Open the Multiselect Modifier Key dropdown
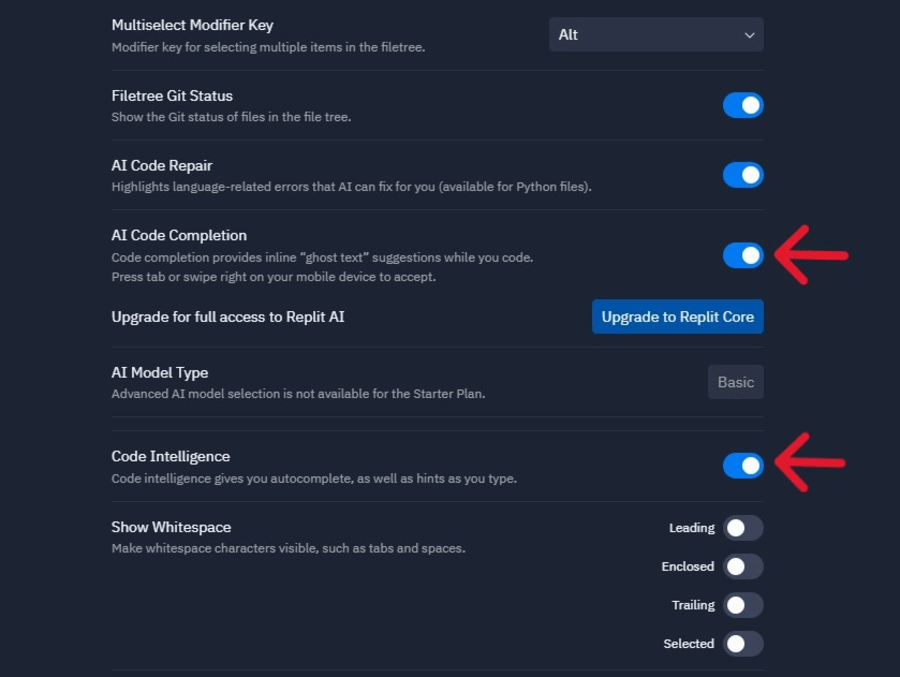 [x=655, y=35]
